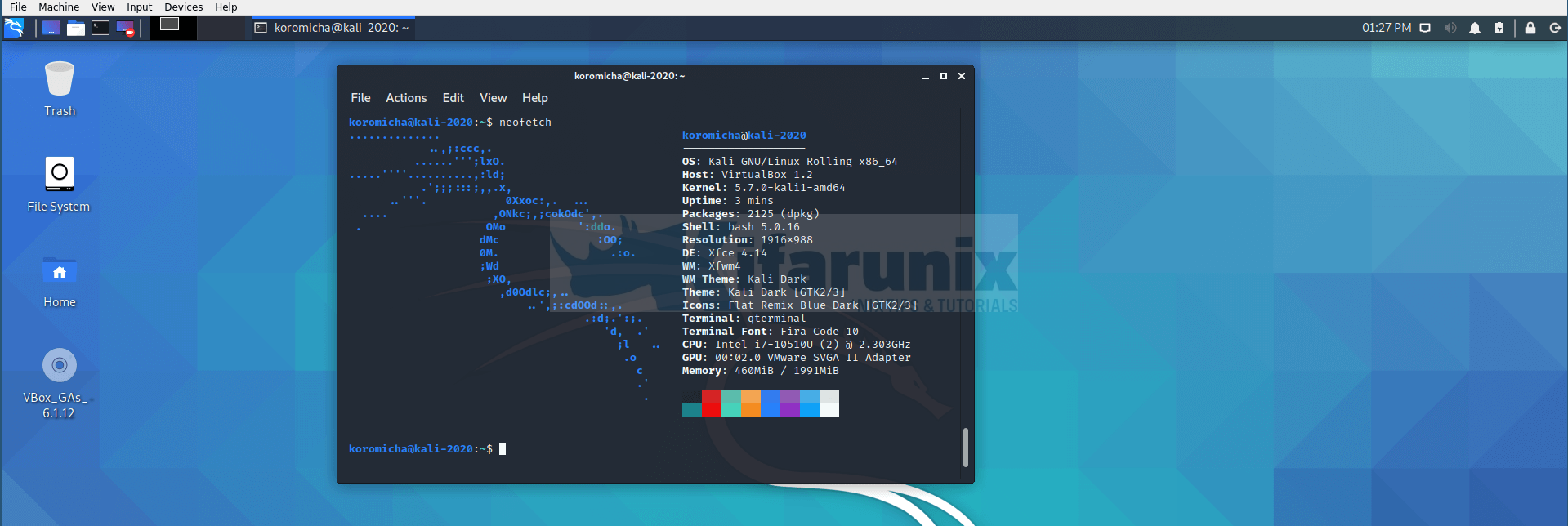Click the 'WM: Xfwm4' line

(x=712, y=266)
